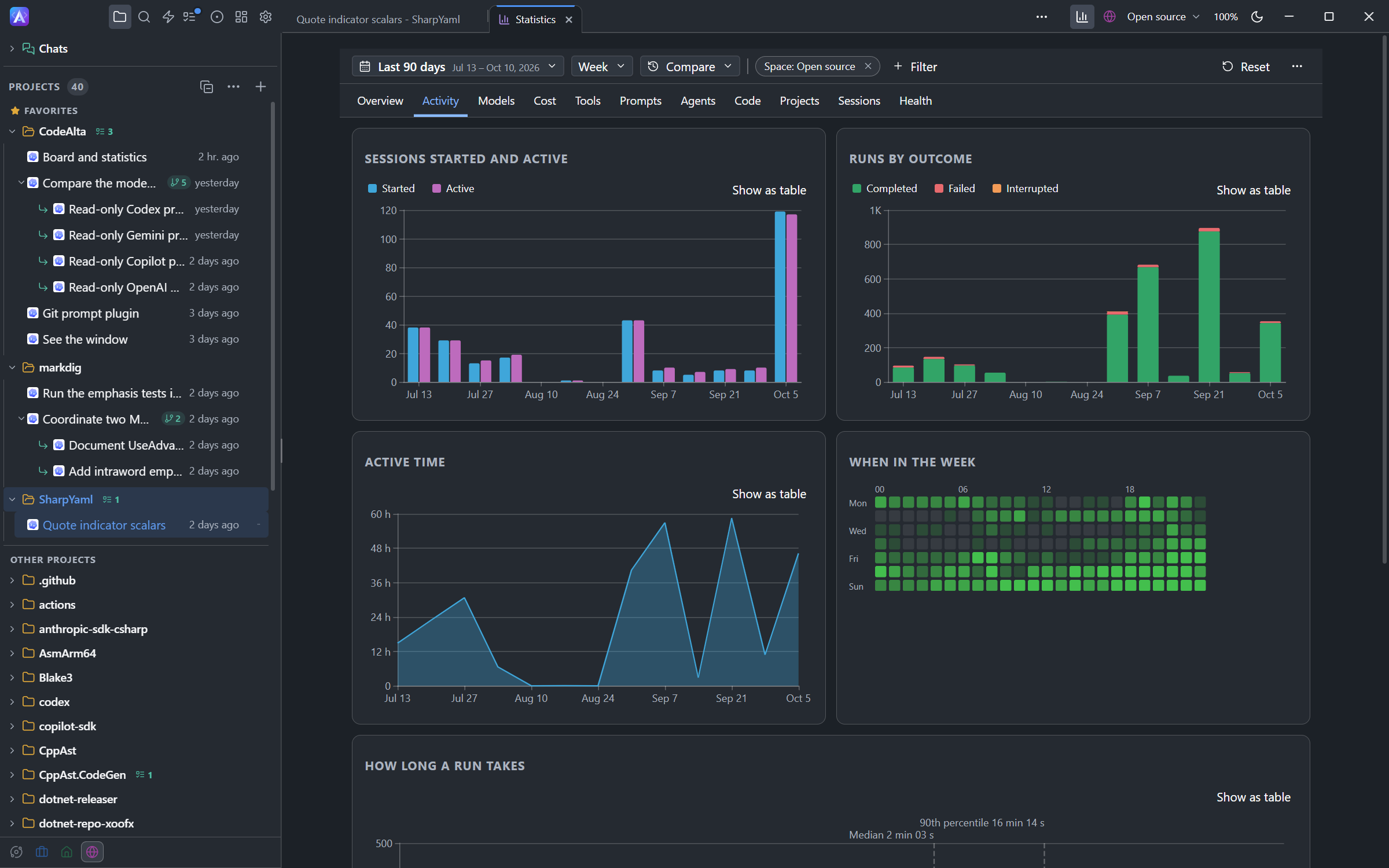Screen dimensions: 1389x868
Task: Switch to the Health tab
Action: click(x=915, y=101)
